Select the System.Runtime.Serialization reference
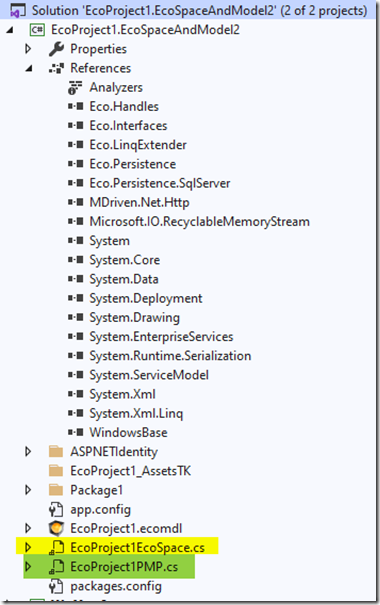The image size is (380, 605). 171,356
